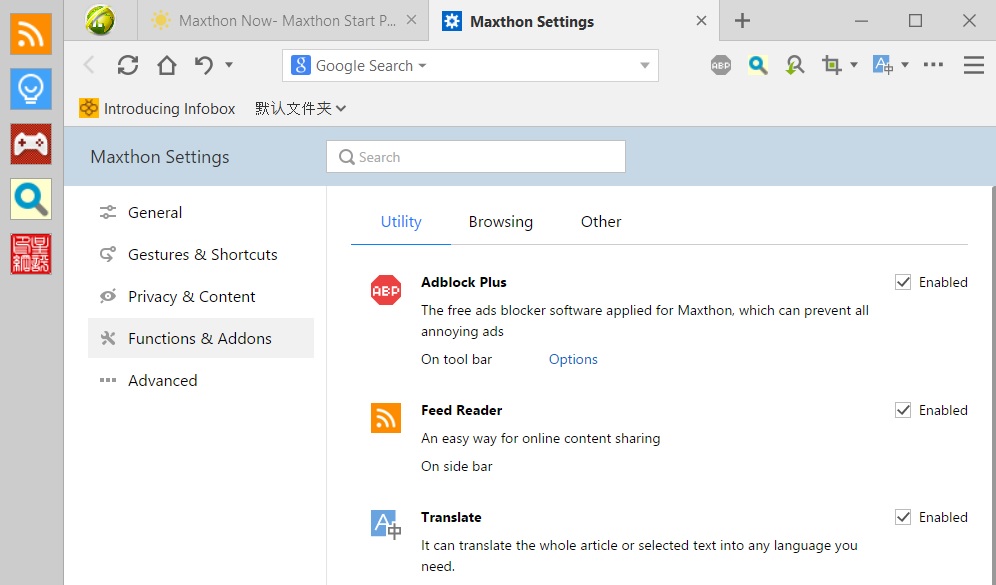Open Adblock Plus Options link
The image size is (996, 585).
point(573,360)
